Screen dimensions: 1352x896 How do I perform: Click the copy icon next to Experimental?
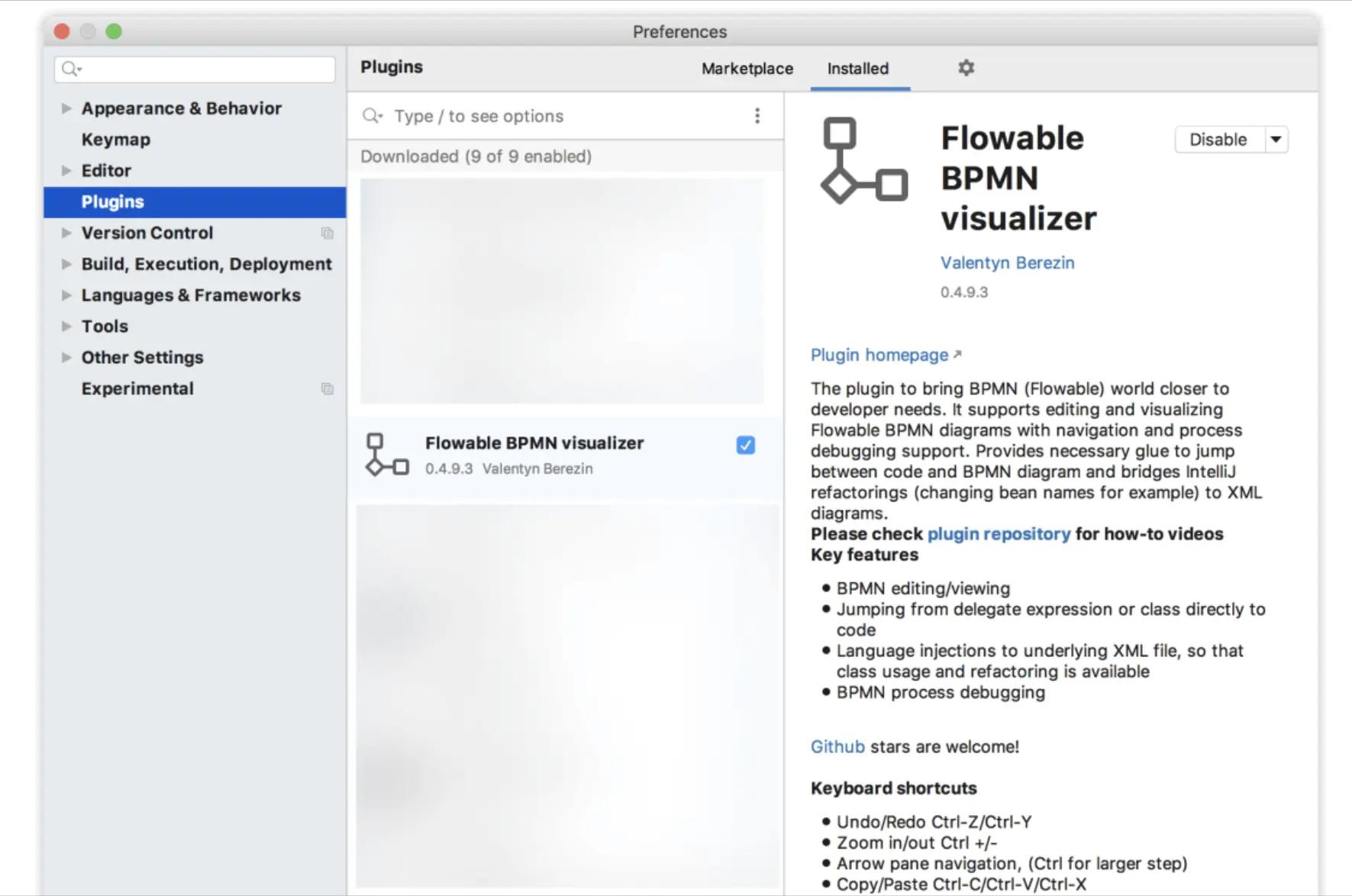(x=328, y=388)
